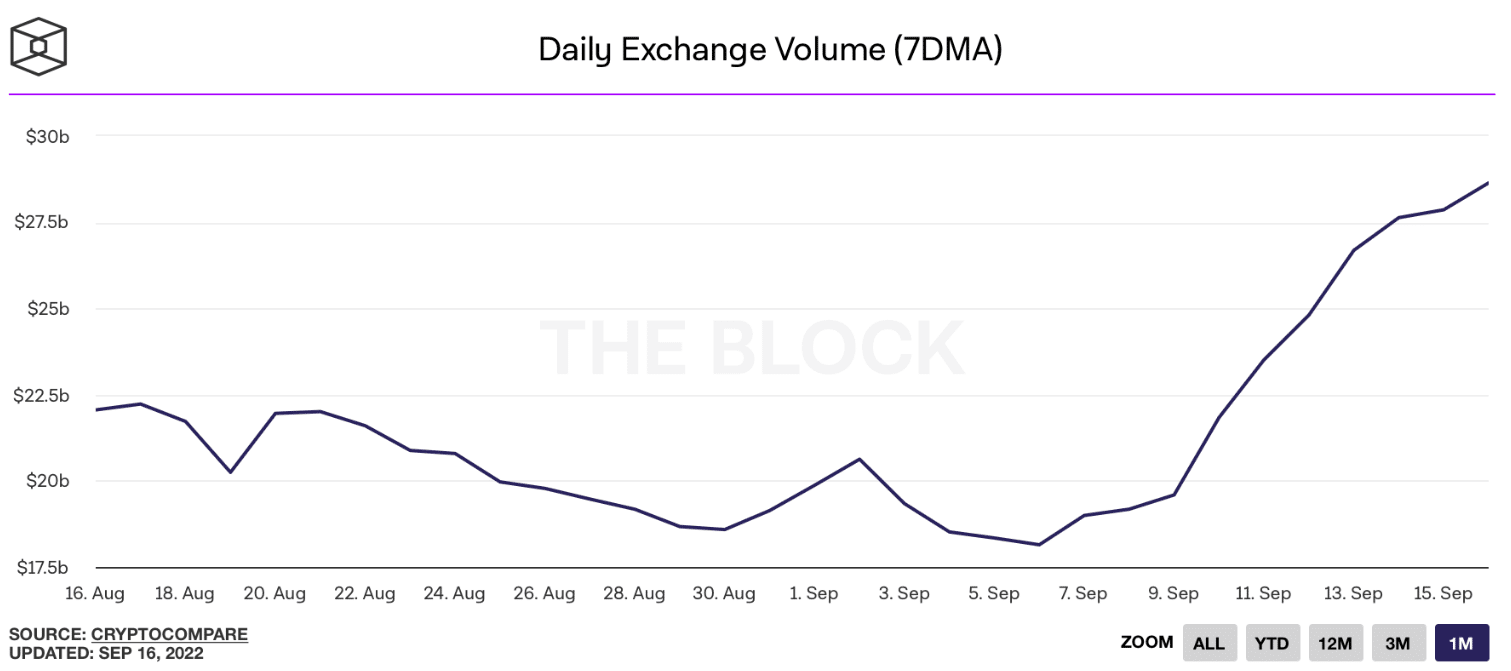
Task: Click the 15. Sep x-axis label
Action: tap(1441, 594)
